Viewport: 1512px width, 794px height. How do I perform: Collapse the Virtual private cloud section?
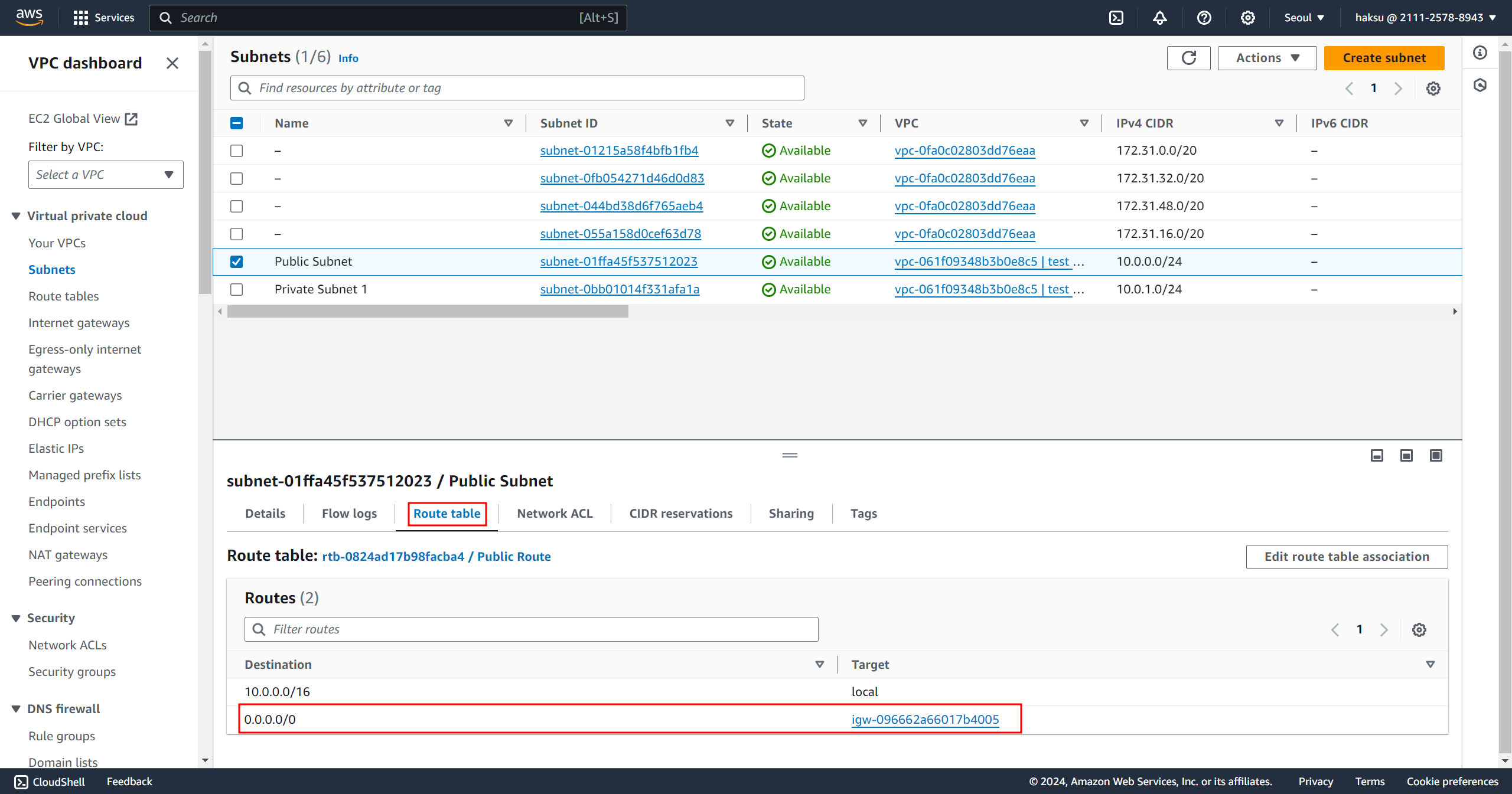16,216
